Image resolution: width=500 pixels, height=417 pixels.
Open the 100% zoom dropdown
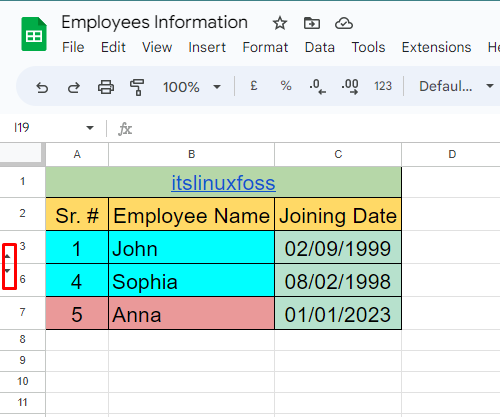(192, 87)
